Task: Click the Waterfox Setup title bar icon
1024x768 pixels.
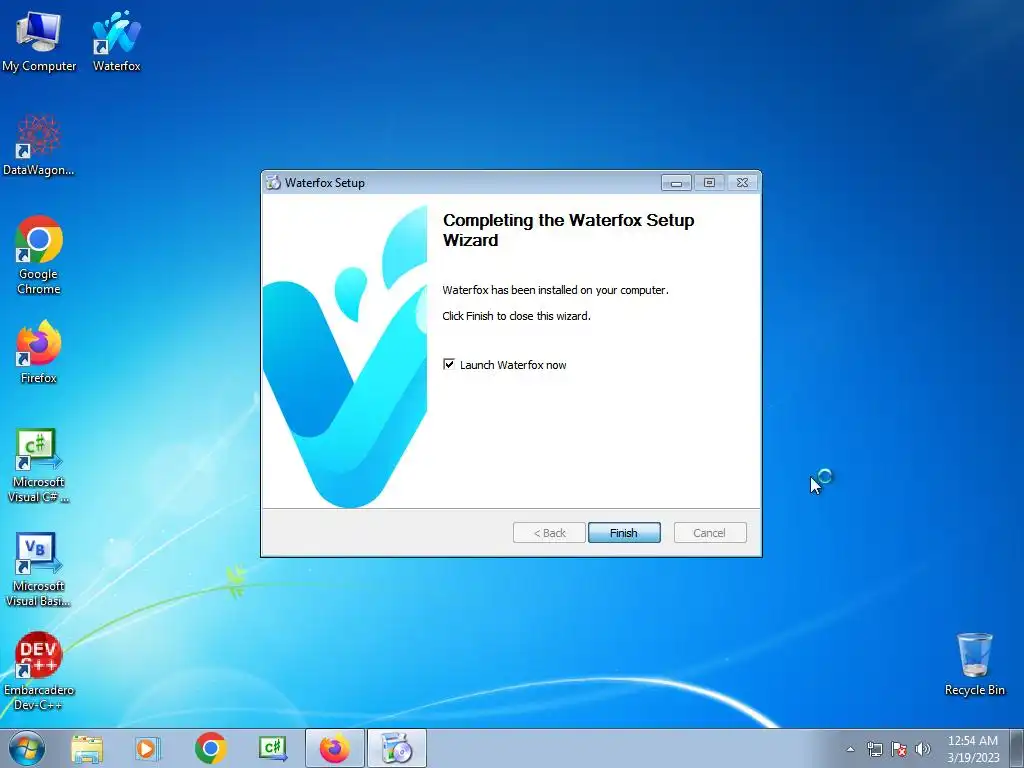Action: (273, 183)
